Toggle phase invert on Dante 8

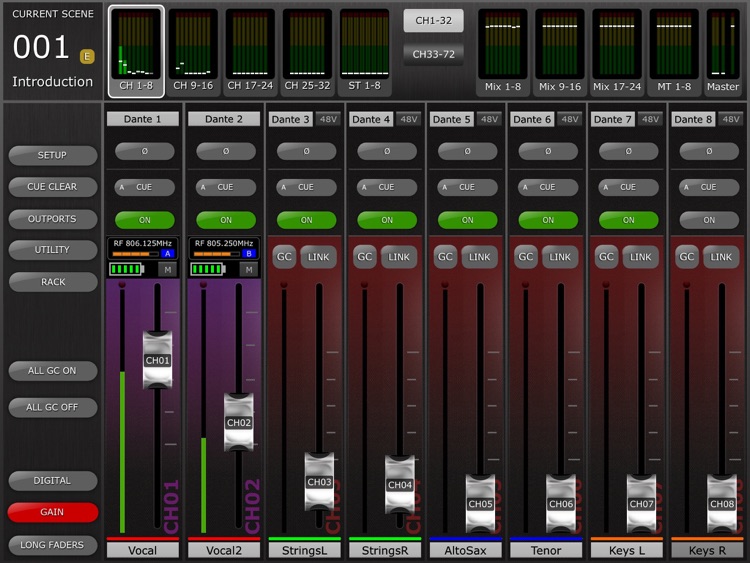(x=709, y=151)
